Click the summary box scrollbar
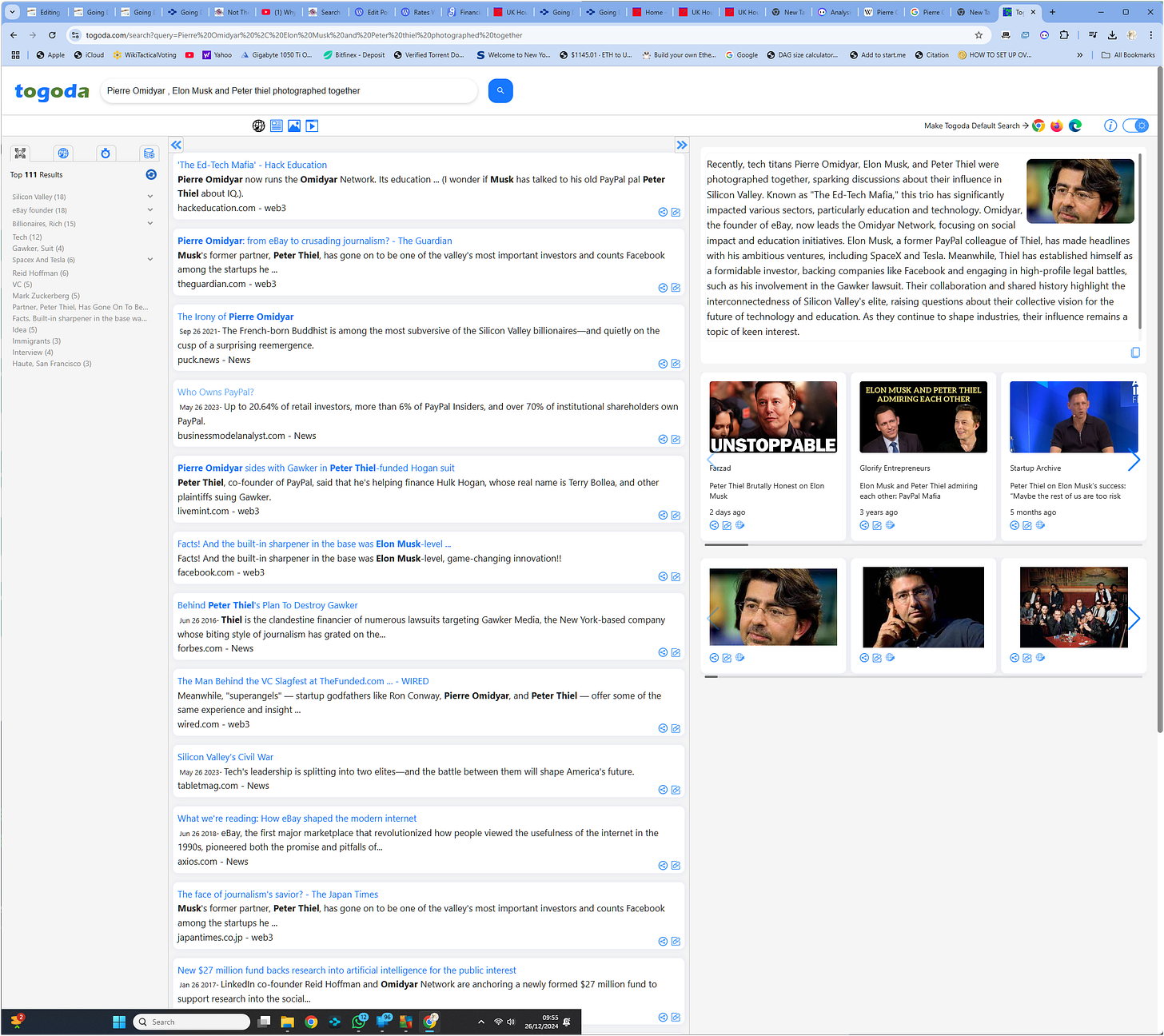Screen dimensions: 1164x1036 [1142, 240]
